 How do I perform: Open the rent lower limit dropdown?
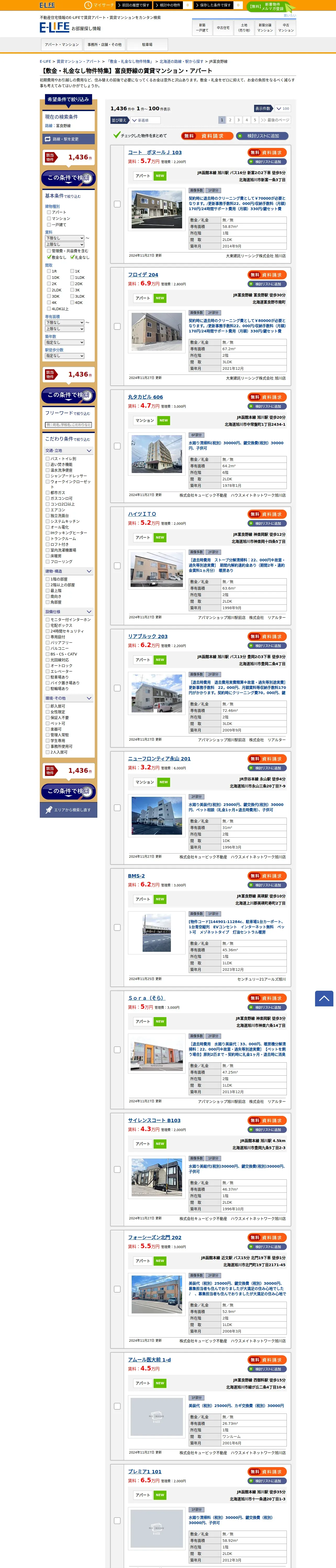65,238
